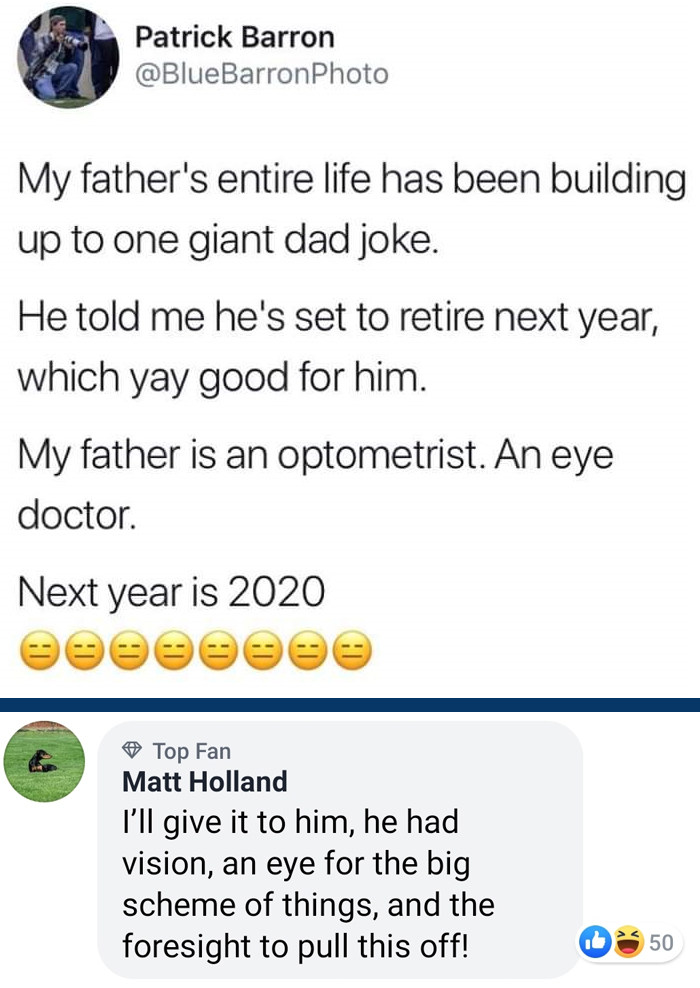Click the Top Fan diamond badge icon
700x988 pixels.
(x=132, y=750)
